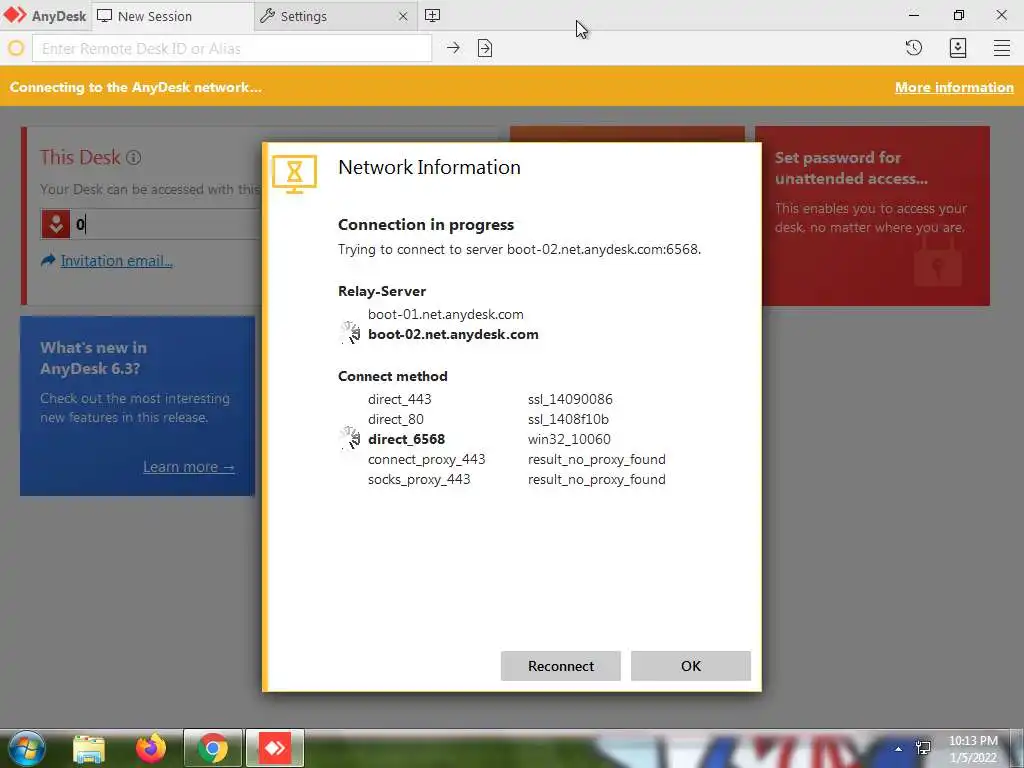
Task: Open the session history icon
Action: [x=914, y=48]
